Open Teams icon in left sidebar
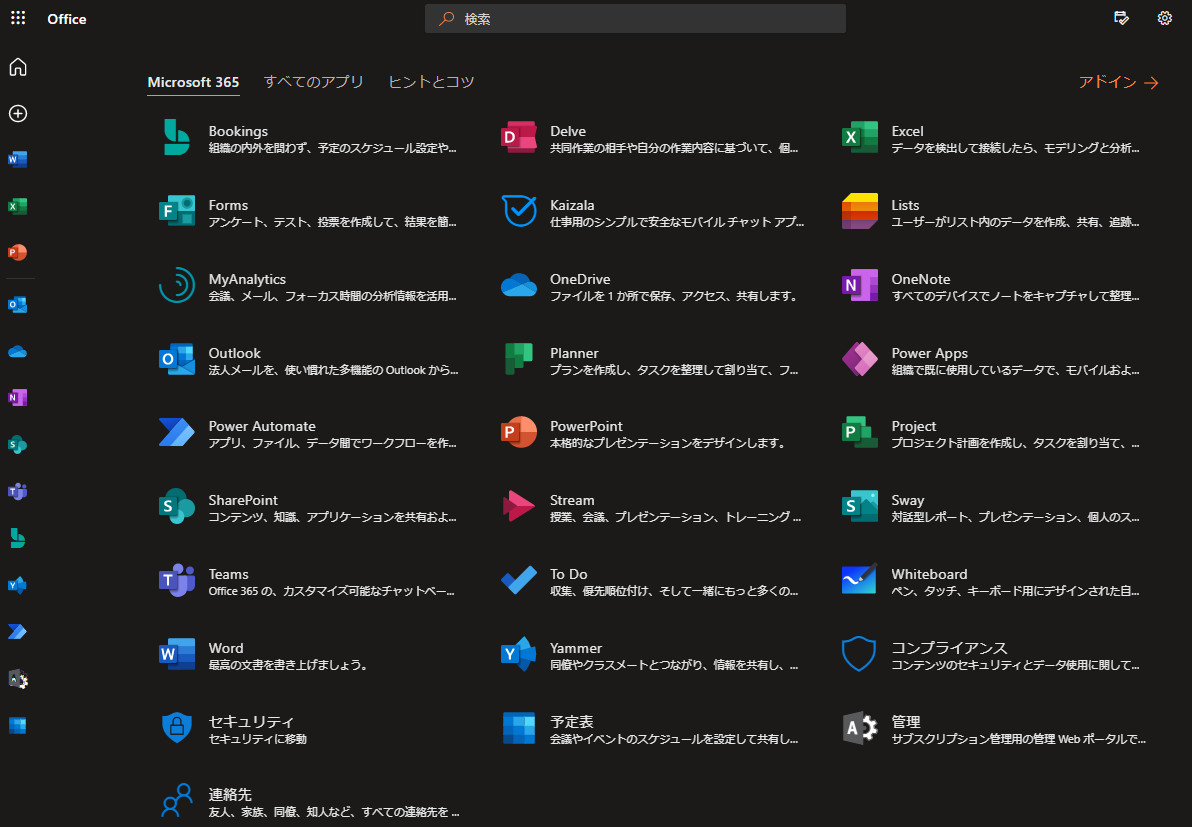This screenshot has width=1192, height=827. [17, 491]
